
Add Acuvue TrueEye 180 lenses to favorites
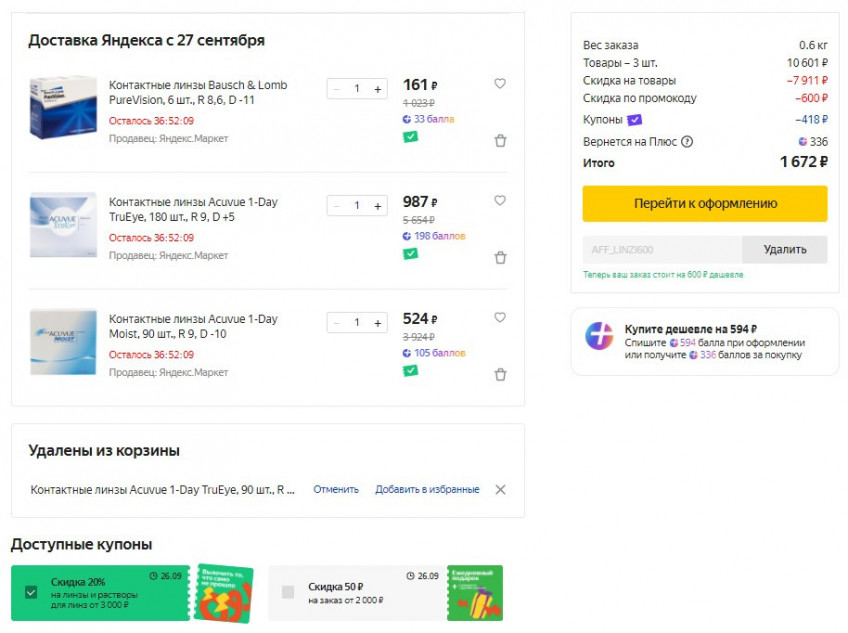point(500,201)
